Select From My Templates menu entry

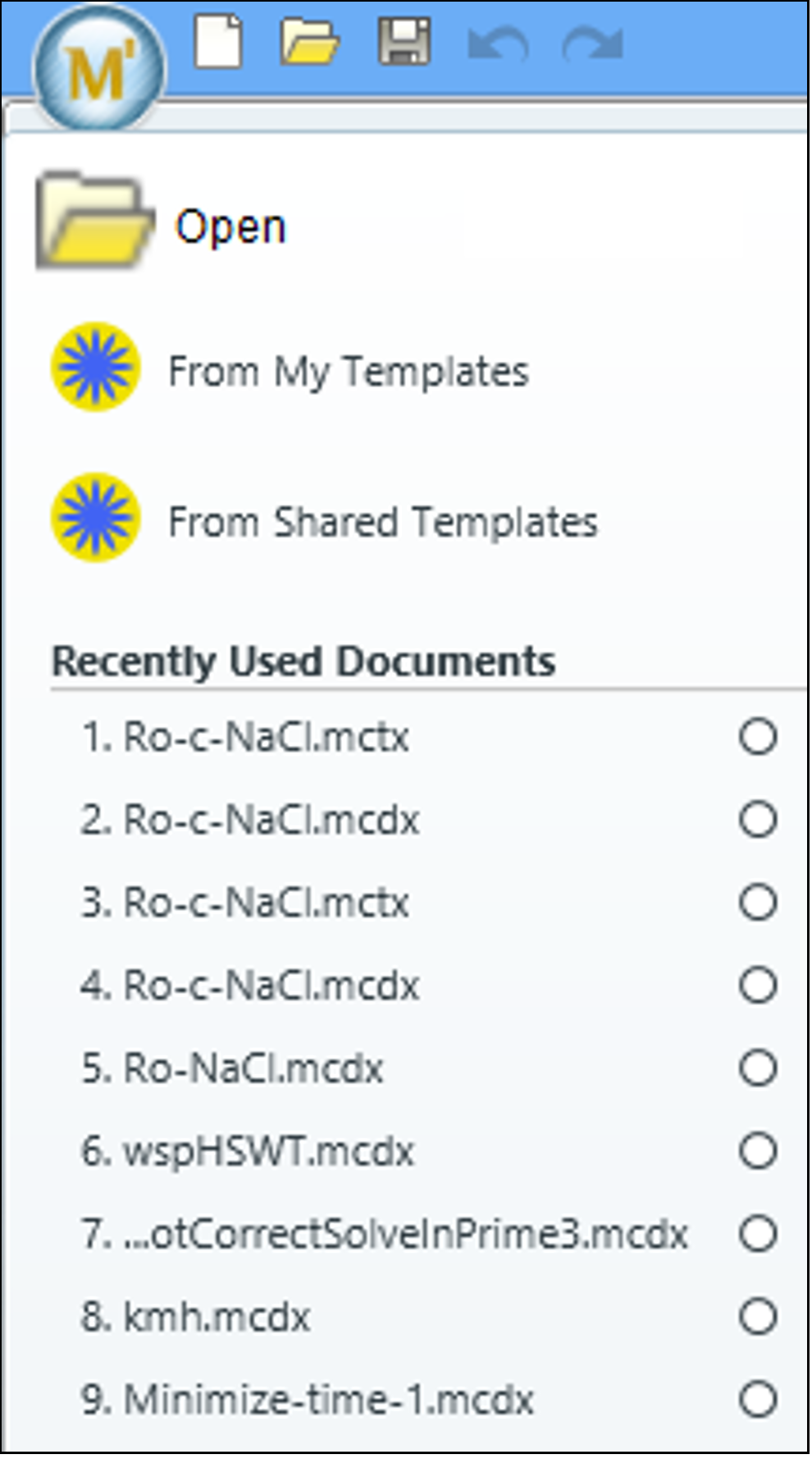click(349, 372)
